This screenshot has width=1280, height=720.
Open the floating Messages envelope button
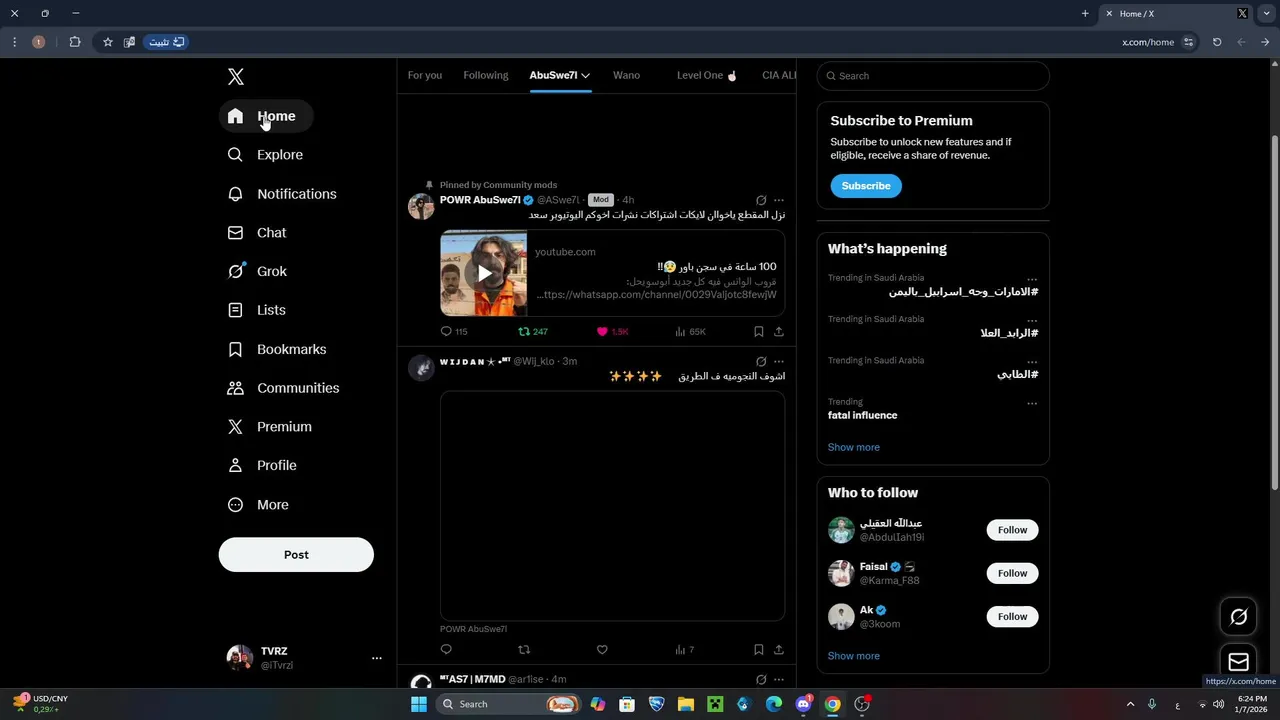pos(1238,662)
